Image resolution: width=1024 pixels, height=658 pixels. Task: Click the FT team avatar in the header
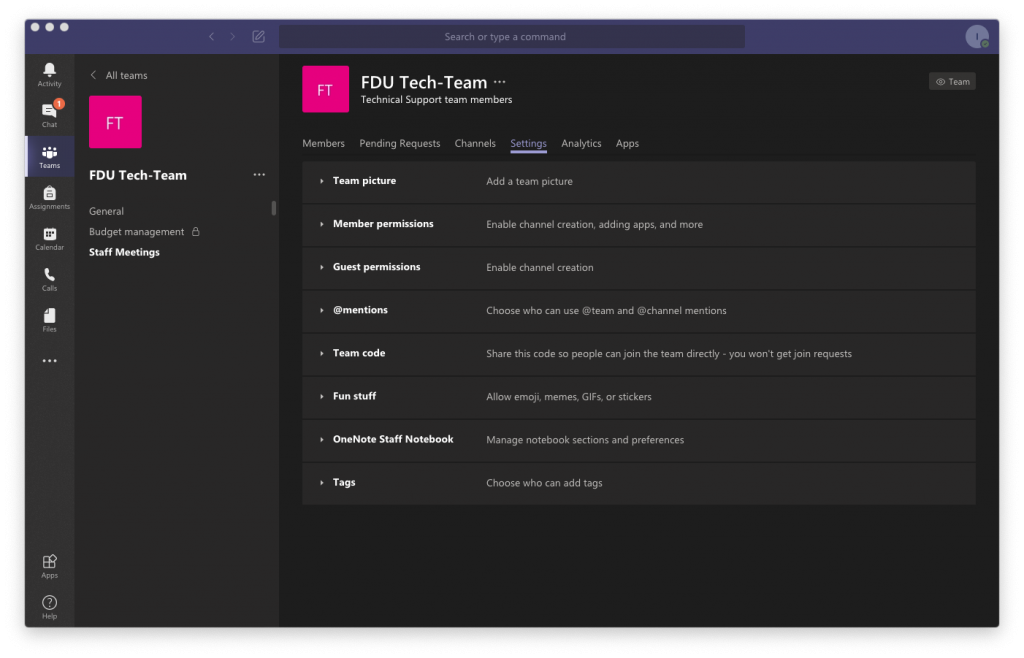(x=325, y=89)
